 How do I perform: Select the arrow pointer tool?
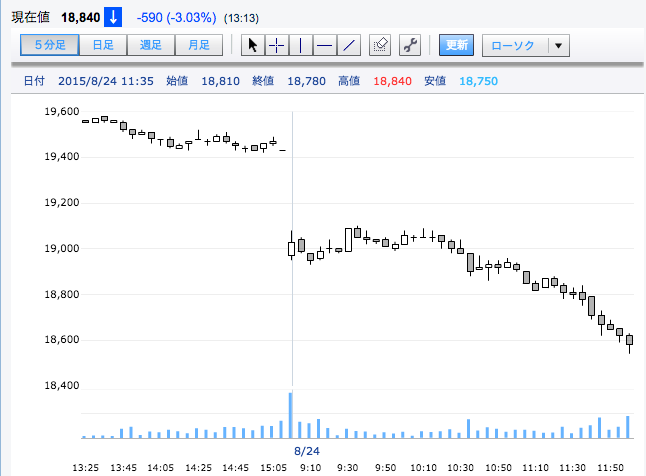pyautogui.click(x=253, y=45)
